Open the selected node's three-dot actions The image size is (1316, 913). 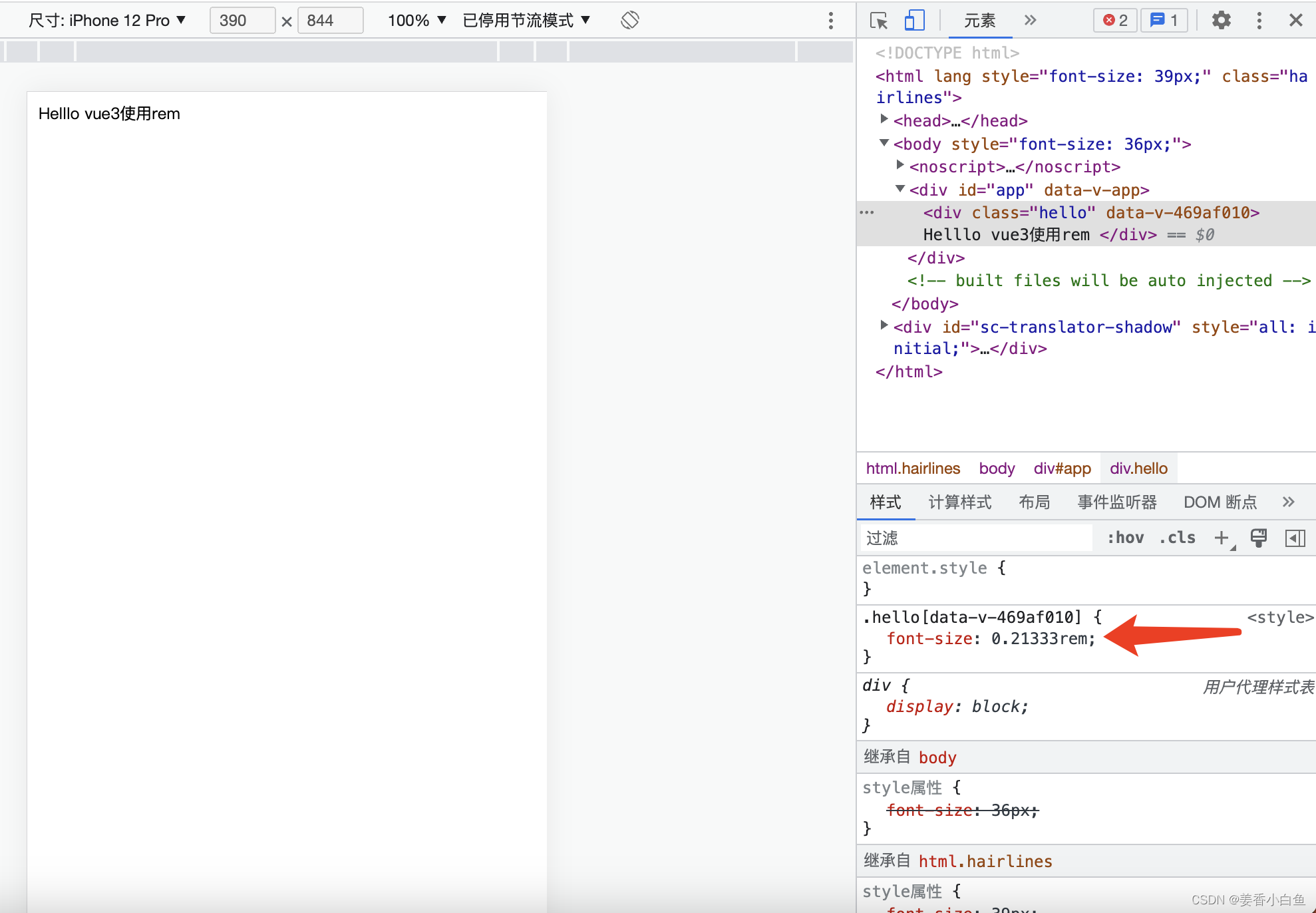pos(866,213)
